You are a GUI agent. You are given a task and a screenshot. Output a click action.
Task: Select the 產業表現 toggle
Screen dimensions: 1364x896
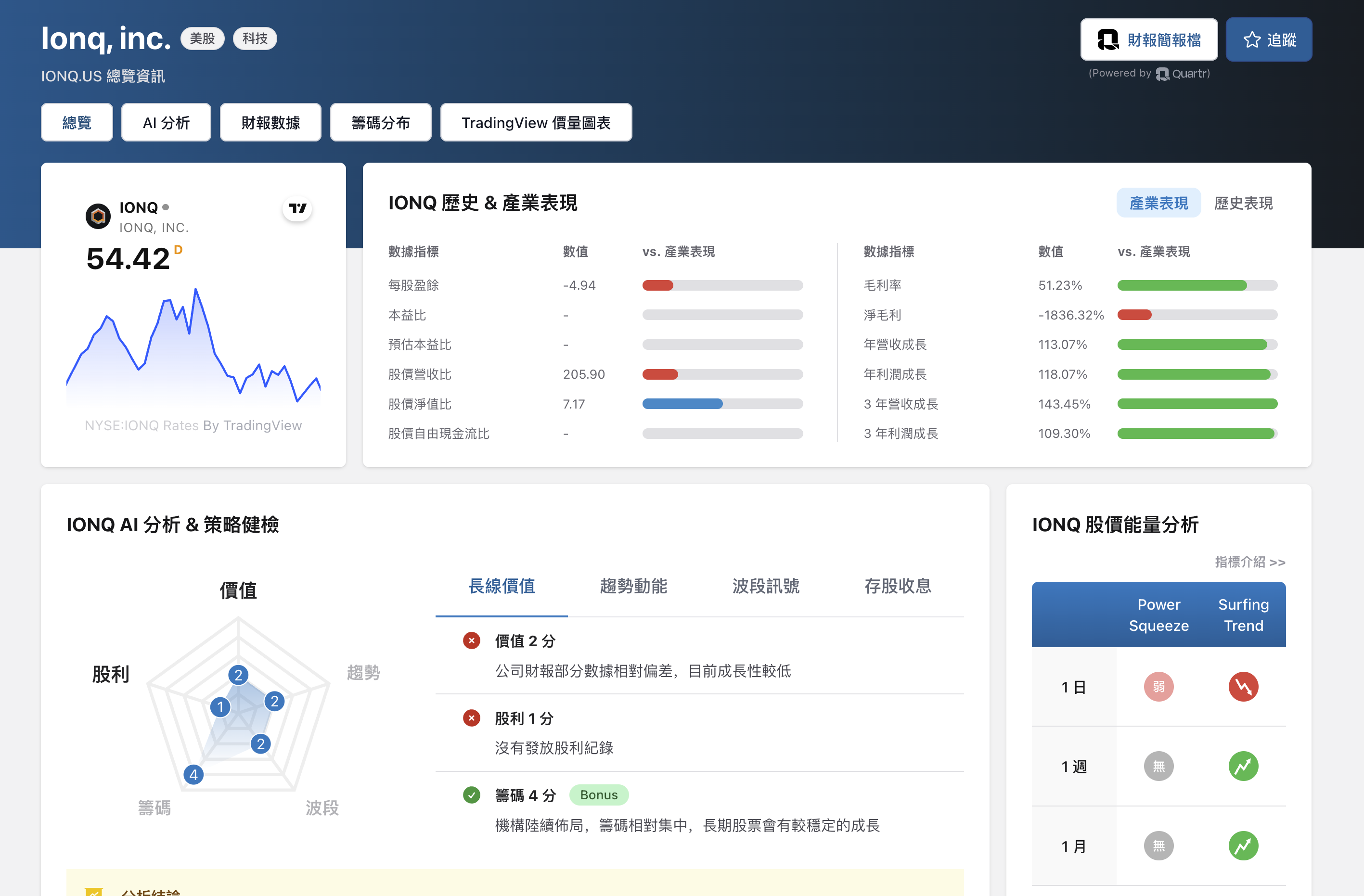click(x=1158, y=203)
